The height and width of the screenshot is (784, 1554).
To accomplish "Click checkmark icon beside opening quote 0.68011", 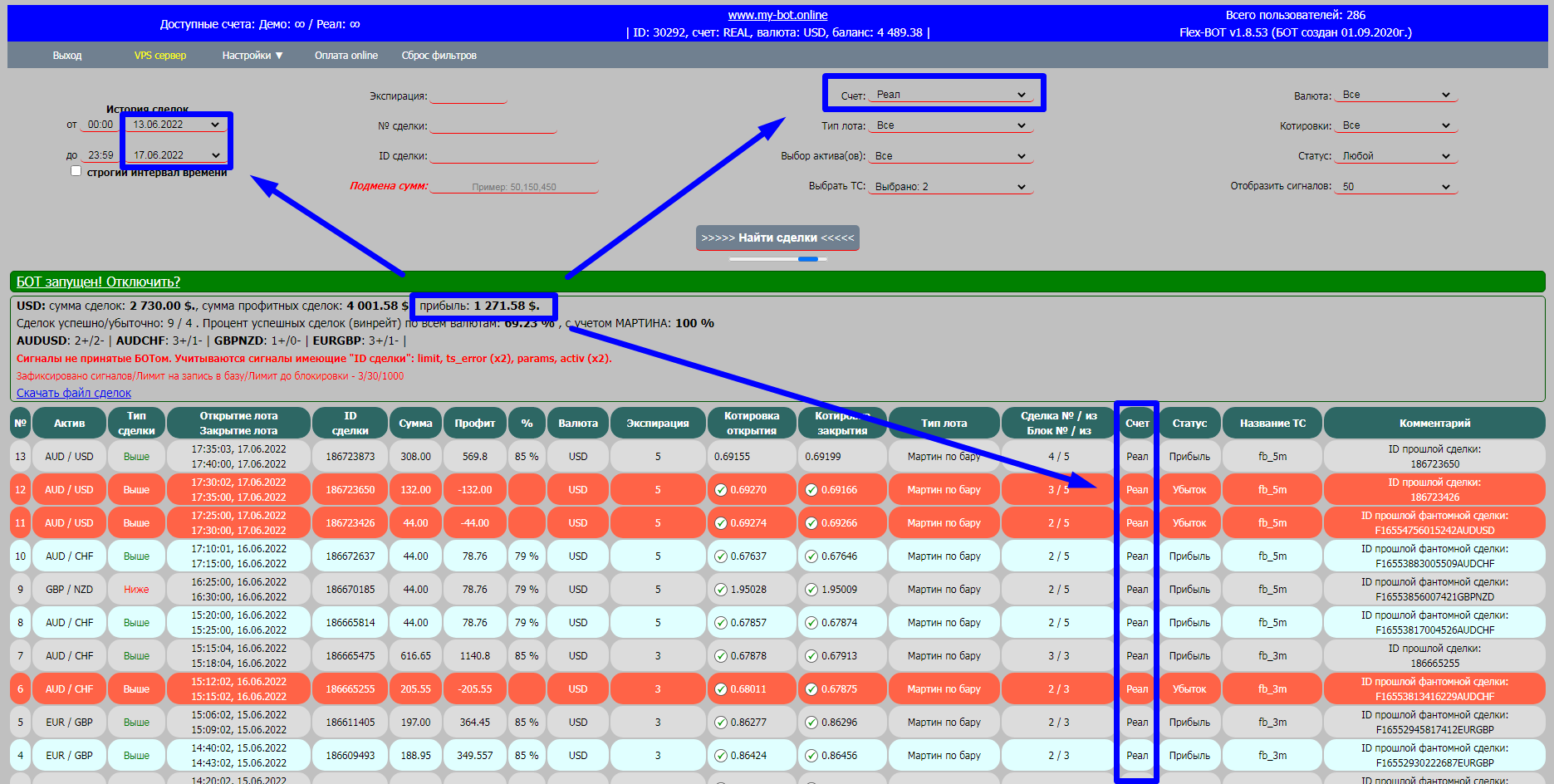I will coord(721,689).
